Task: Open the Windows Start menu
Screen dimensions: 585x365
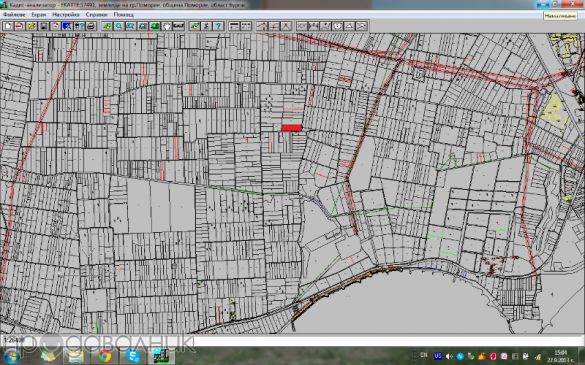Action: (x=11, y=356)
